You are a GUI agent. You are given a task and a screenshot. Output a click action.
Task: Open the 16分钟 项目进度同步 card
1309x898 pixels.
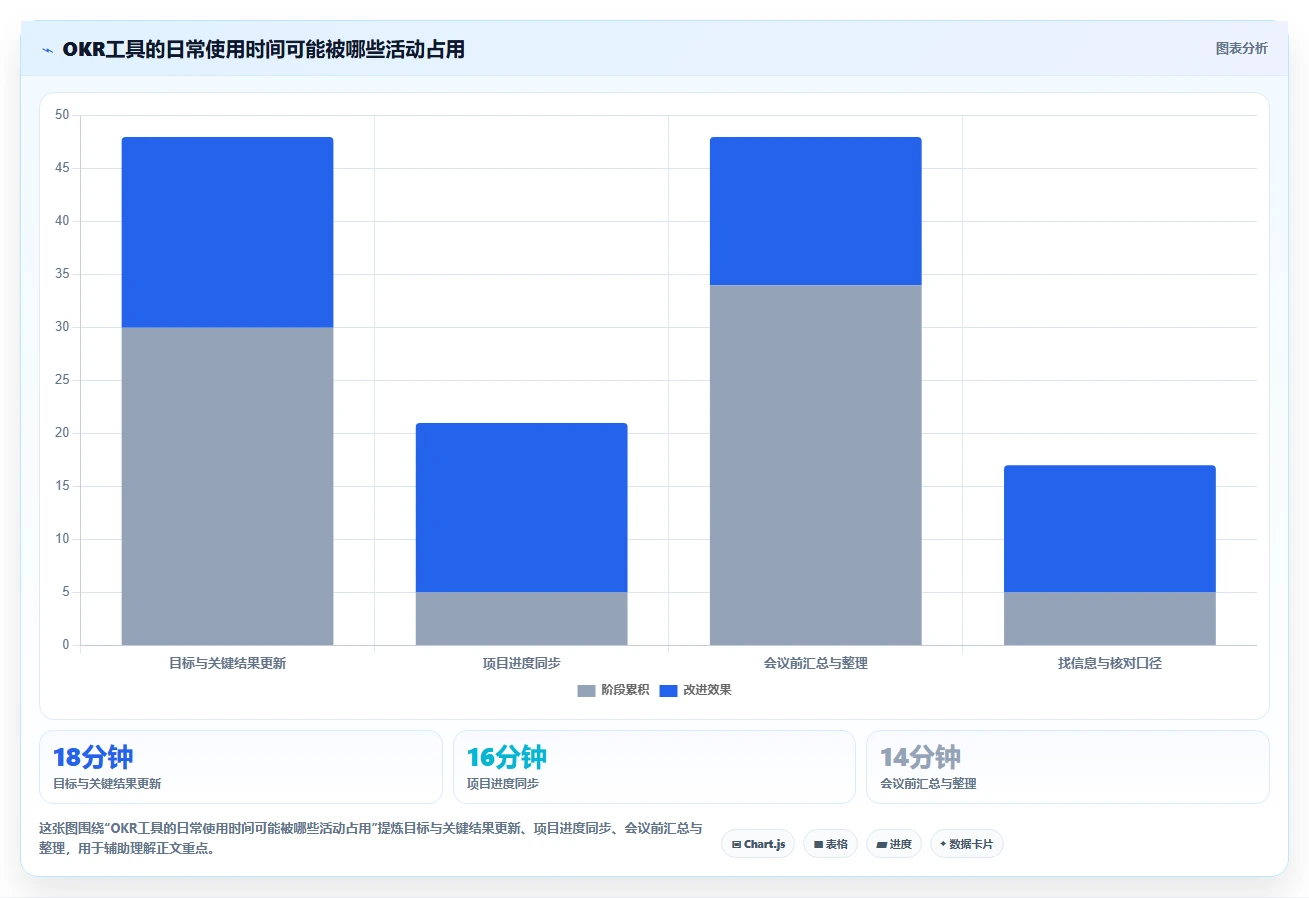coord(654,767)
